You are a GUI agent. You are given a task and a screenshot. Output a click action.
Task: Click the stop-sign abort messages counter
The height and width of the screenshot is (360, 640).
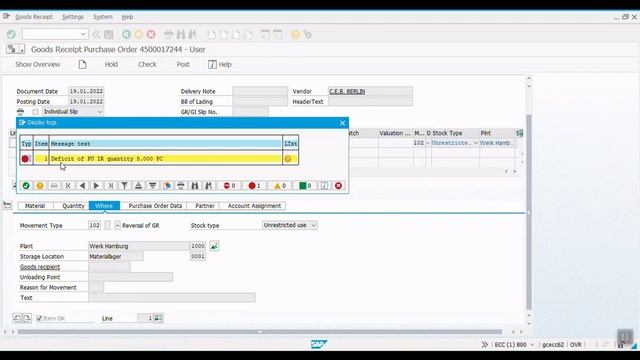coord(229,186)
